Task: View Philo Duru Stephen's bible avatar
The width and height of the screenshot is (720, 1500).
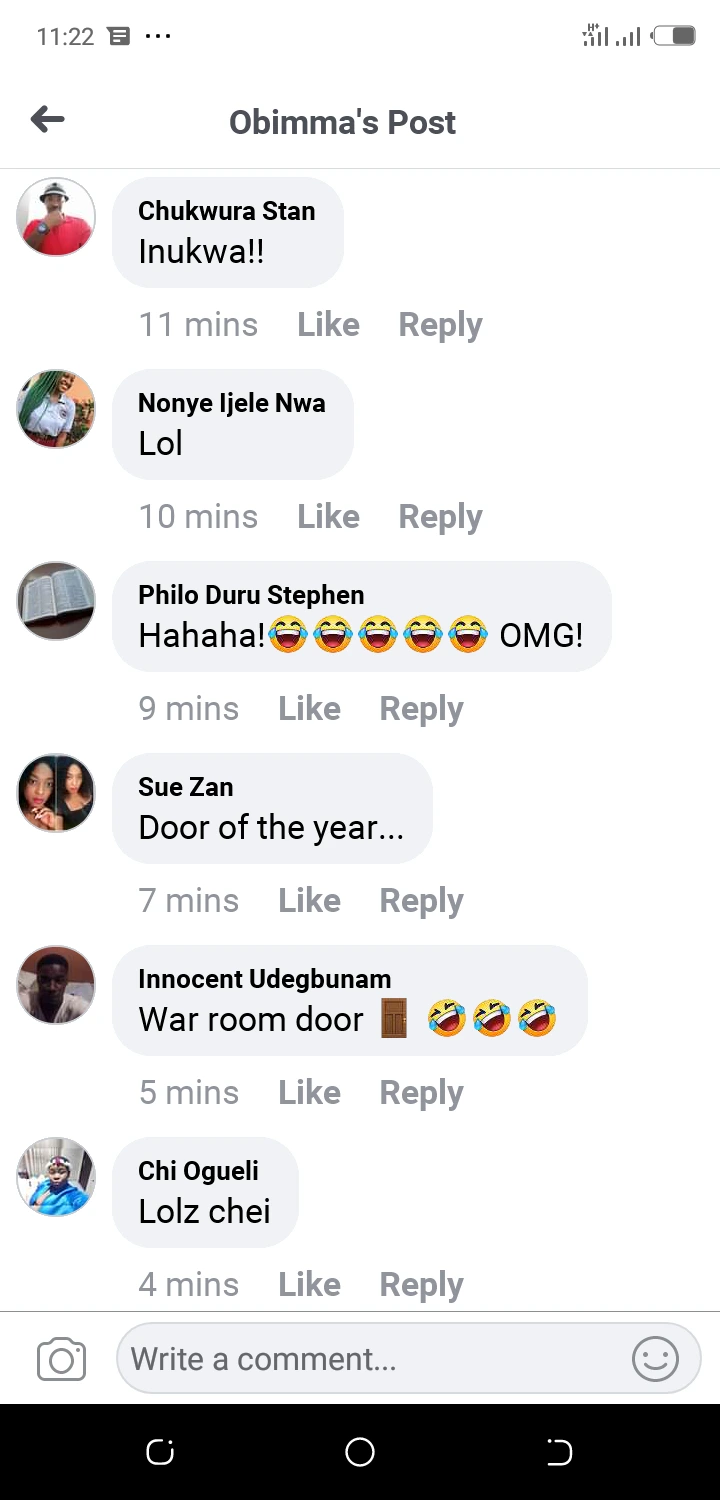Action: pos(56,601)
